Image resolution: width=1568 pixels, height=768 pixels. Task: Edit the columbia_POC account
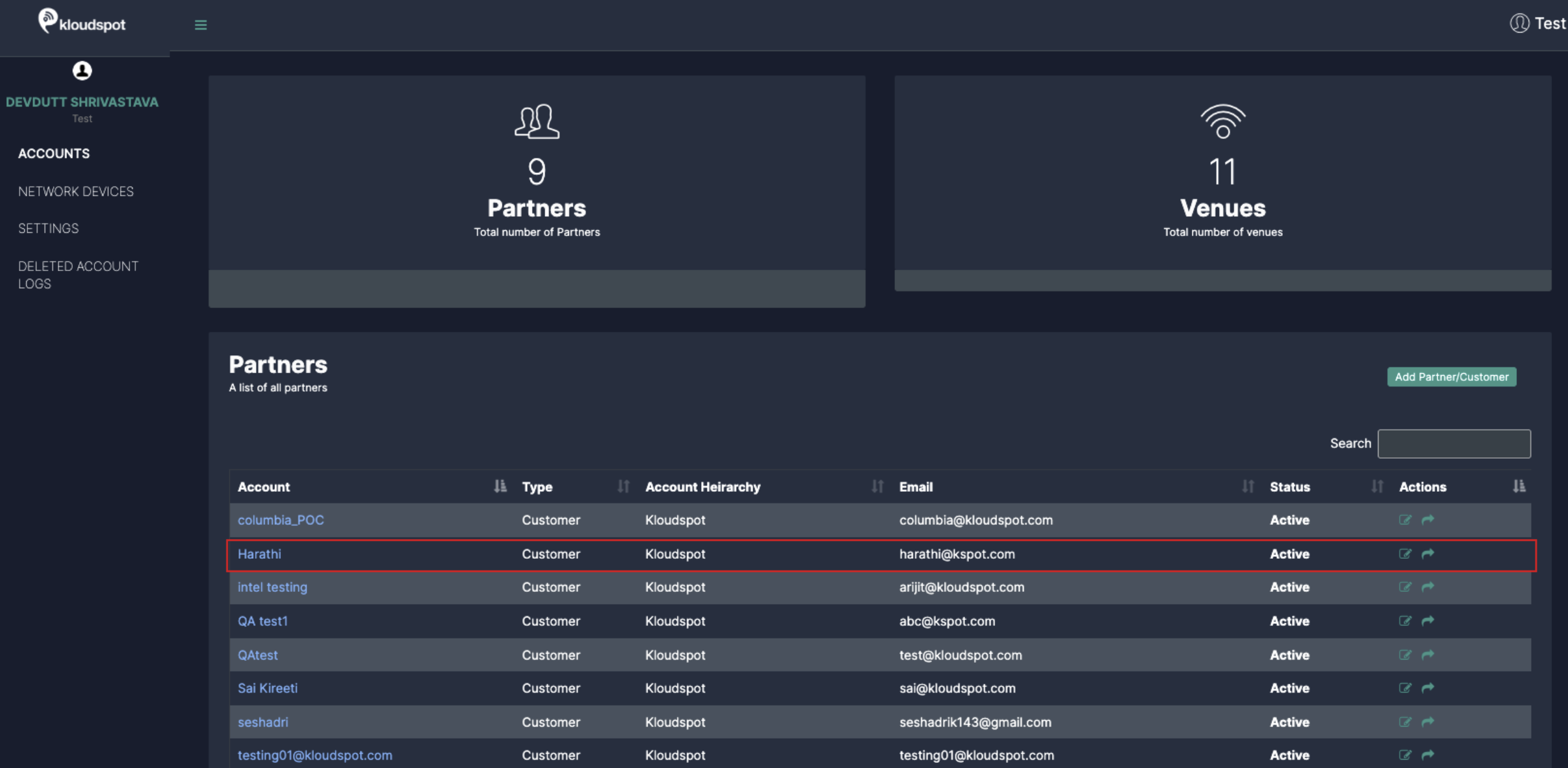1405,520
